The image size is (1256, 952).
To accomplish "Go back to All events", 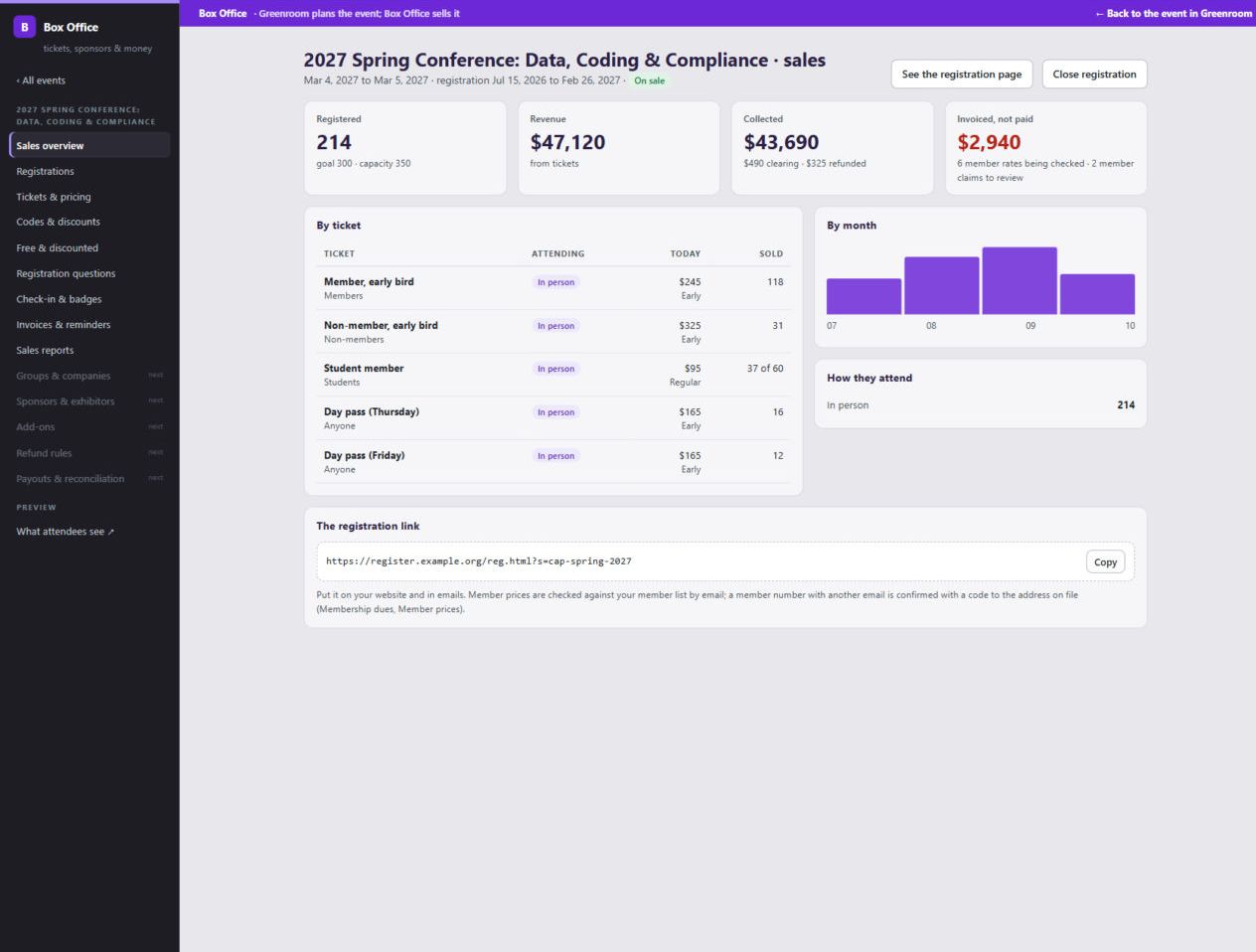I will 41,80.
